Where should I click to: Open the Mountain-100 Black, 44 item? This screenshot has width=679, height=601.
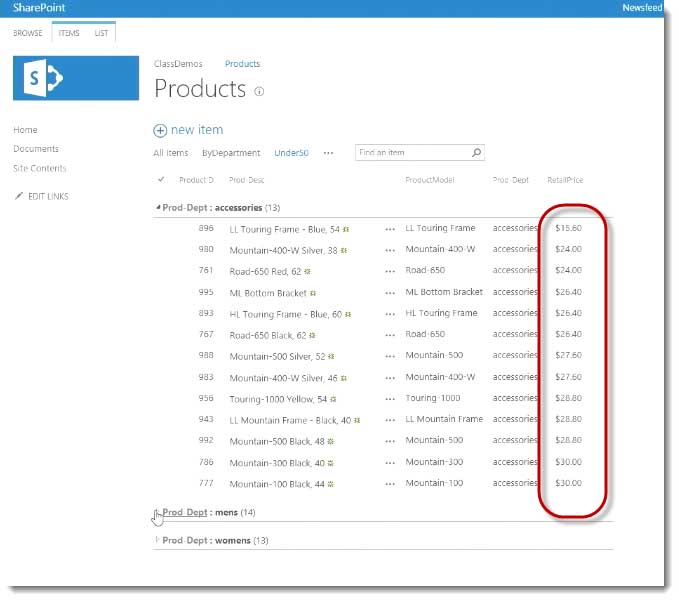pos(277,484)
